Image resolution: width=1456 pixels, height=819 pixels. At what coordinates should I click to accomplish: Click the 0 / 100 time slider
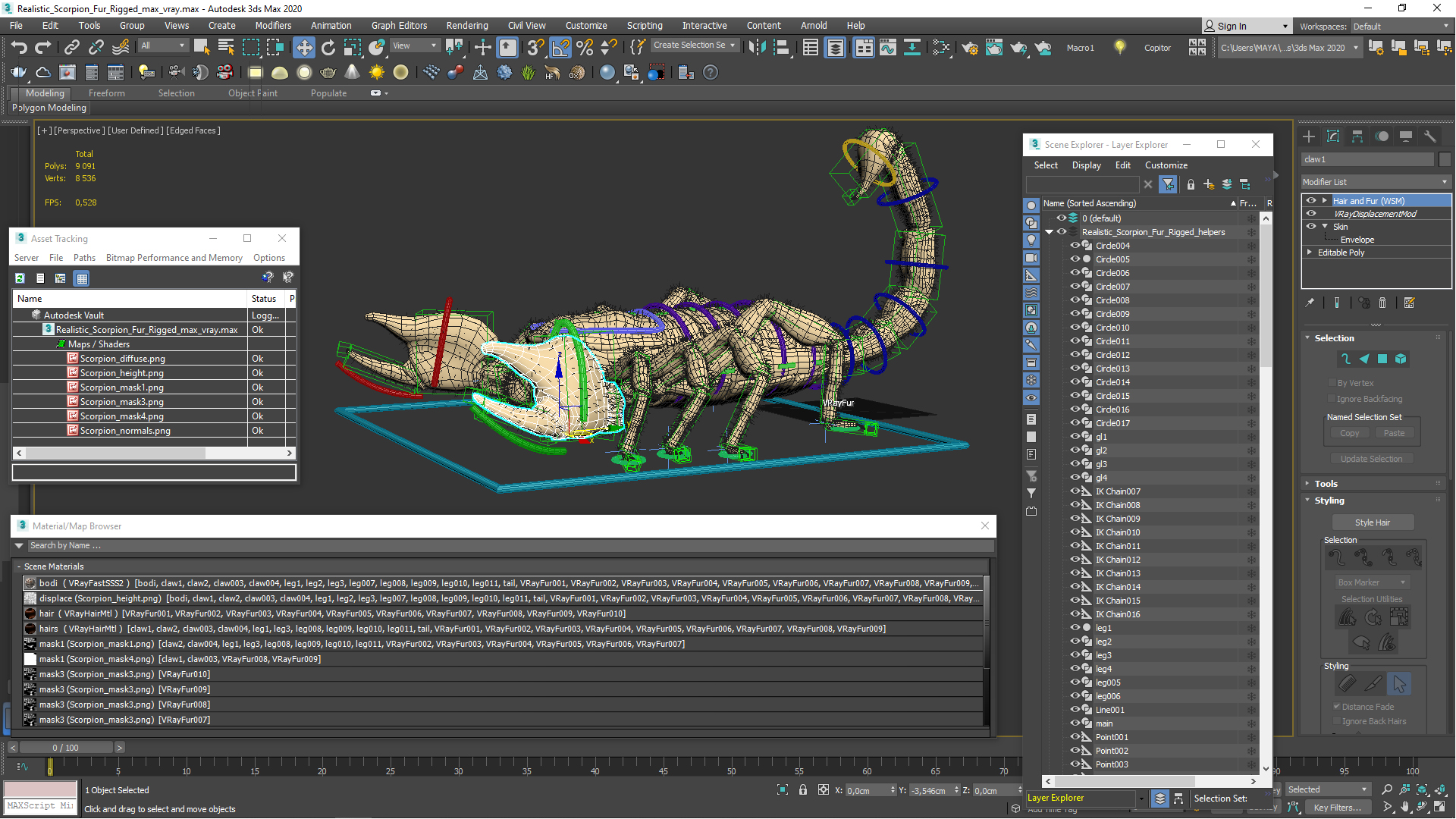(66, 748)
